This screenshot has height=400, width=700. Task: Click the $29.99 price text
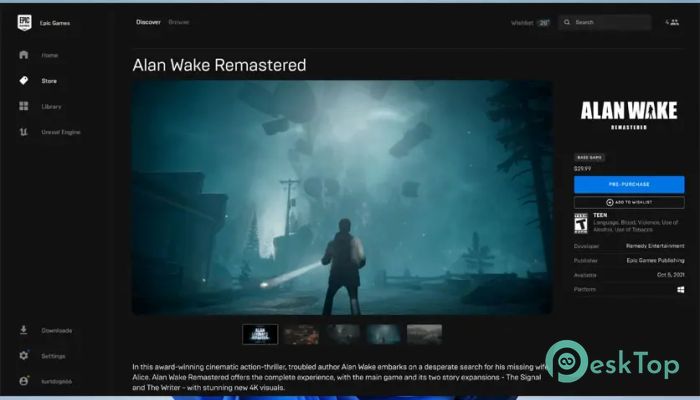click(x=582, y=169)
